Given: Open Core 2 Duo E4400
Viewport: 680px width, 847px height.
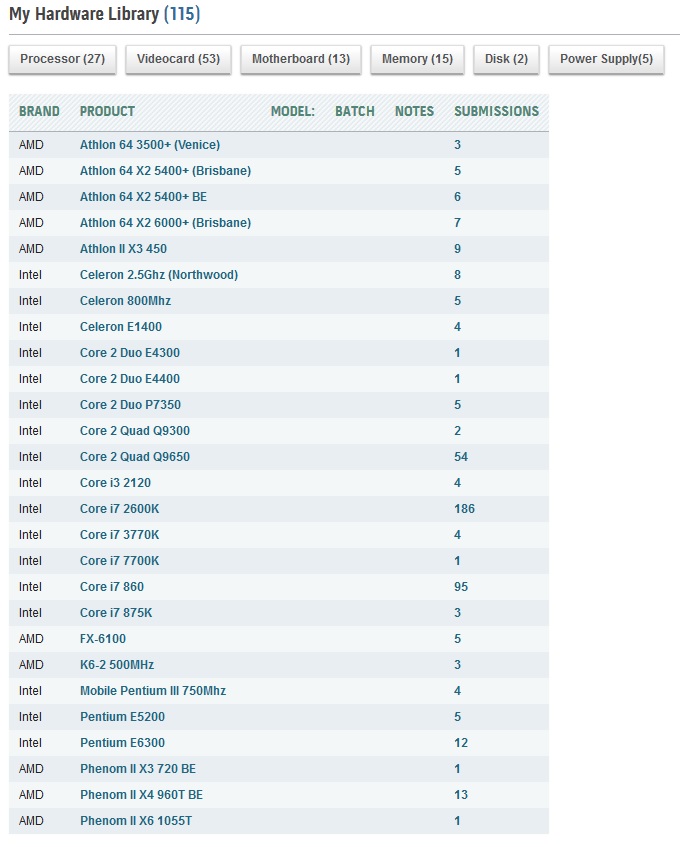Looking at the screenshot, I should click(x=130, y=379).
